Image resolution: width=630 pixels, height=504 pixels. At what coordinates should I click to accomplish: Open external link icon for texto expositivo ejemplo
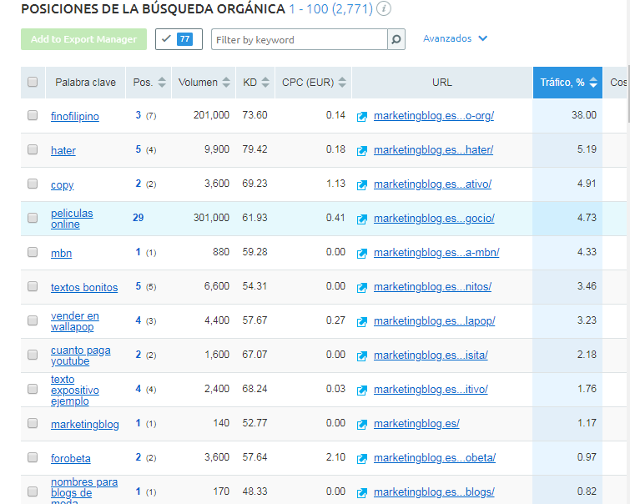[x=362, y=390]
